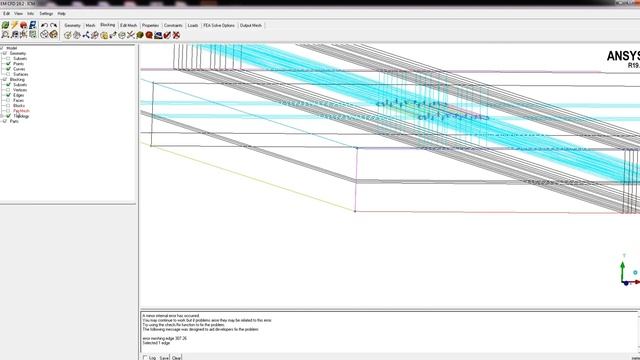
Task: Switch to the Loads tab
Action: click(193, 25)
